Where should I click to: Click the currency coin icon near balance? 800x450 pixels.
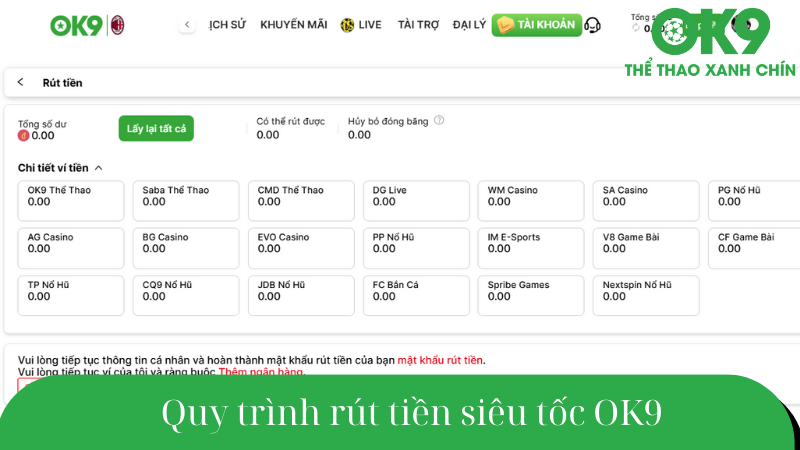click(x=23, y=135)
